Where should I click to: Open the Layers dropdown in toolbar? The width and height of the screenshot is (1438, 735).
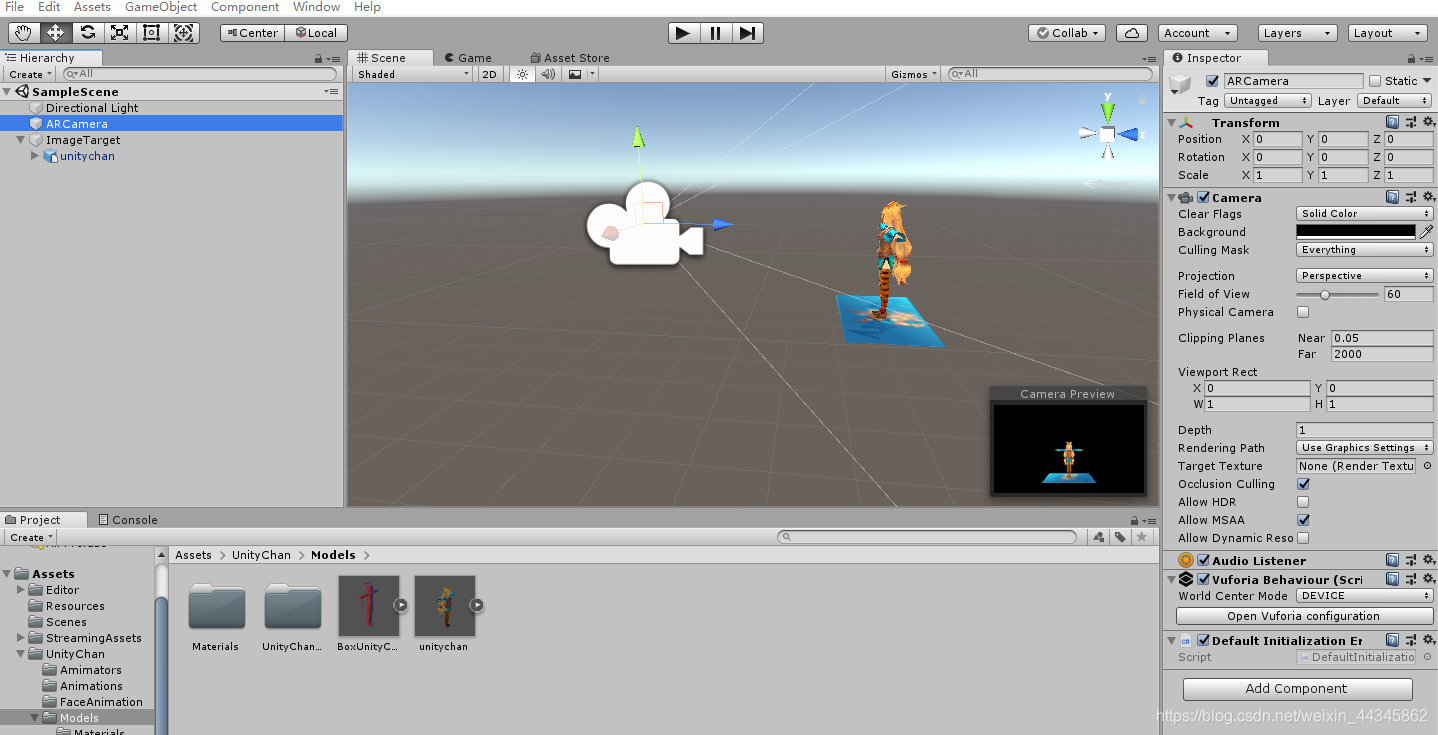pos(1297,33)
